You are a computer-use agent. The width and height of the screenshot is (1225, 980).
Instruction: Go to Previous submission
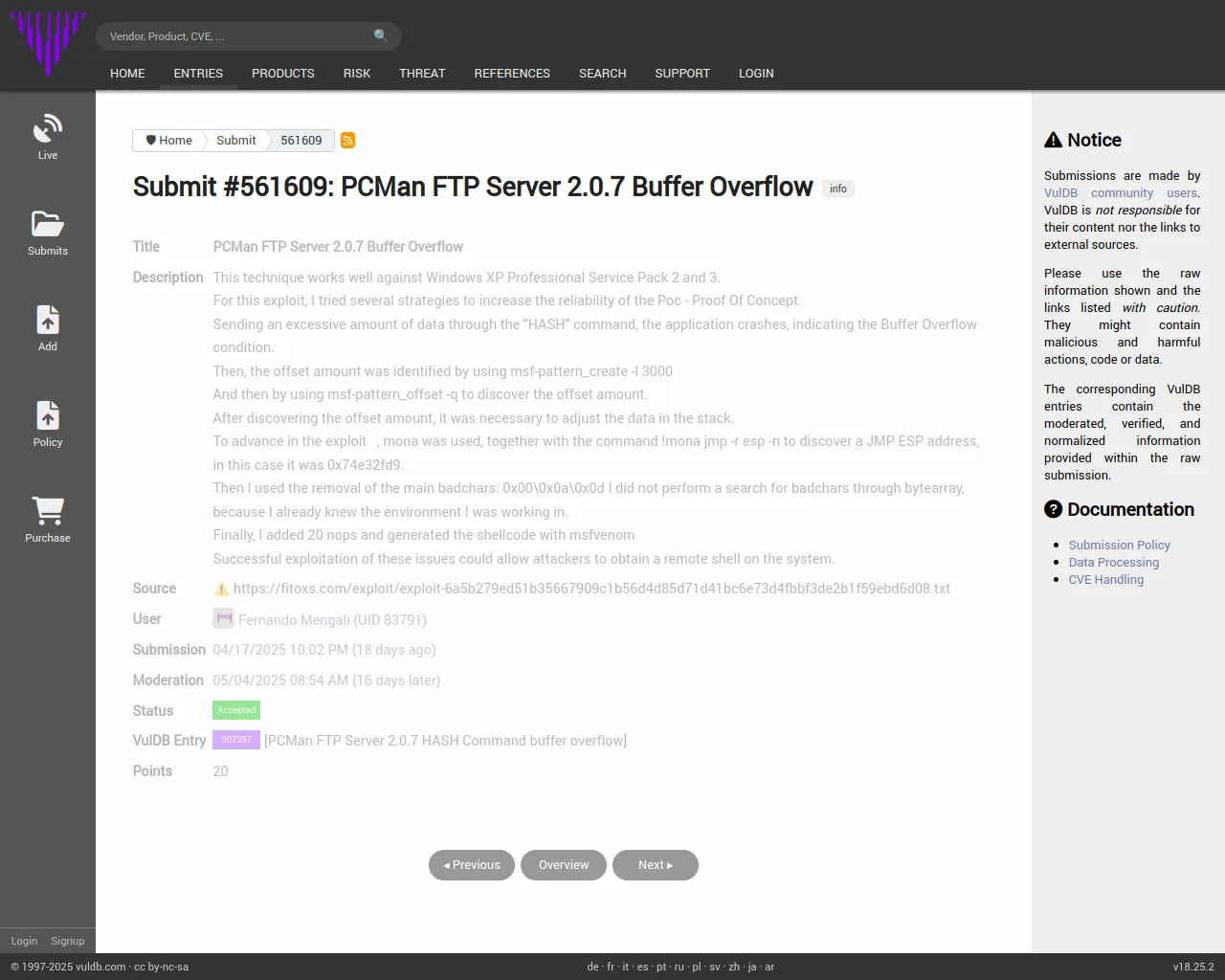[x=472, y=865]
